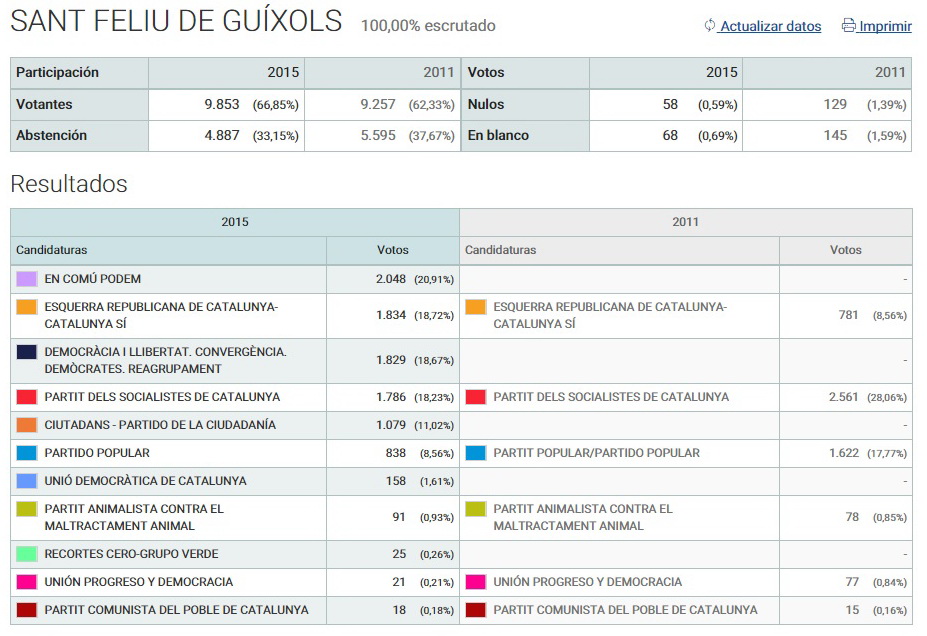
Task: Click the orange Ciutadans color swatch
Action: 27,425
